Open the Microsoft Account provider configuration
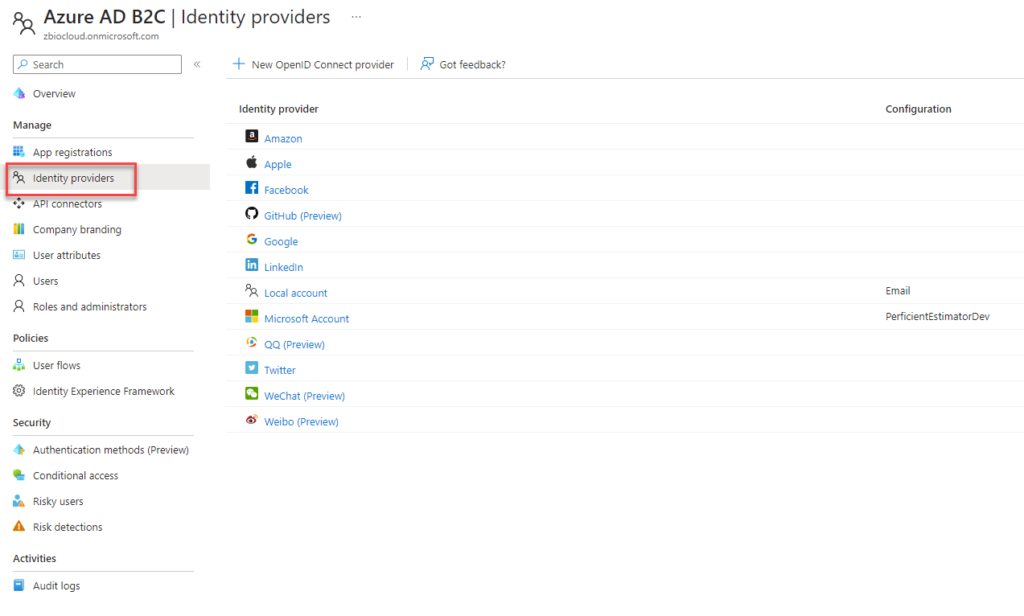 [306, 318]
